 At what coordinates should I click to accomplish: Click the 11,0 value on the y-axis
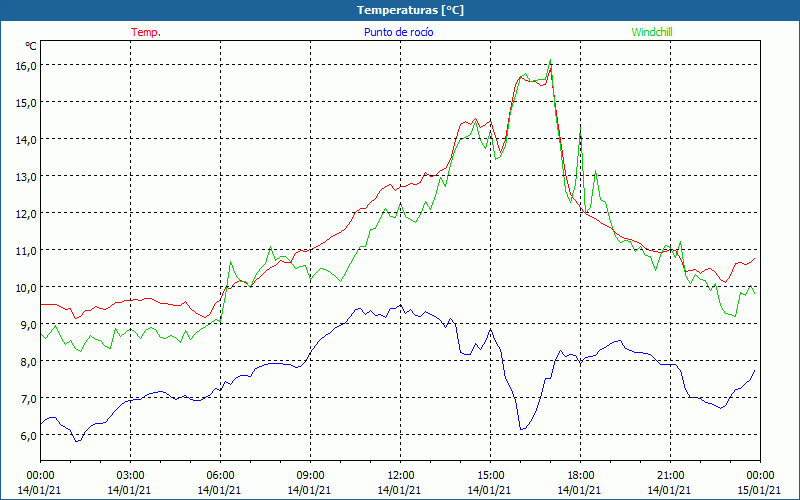pyautogui.click(x=26, y=251)
